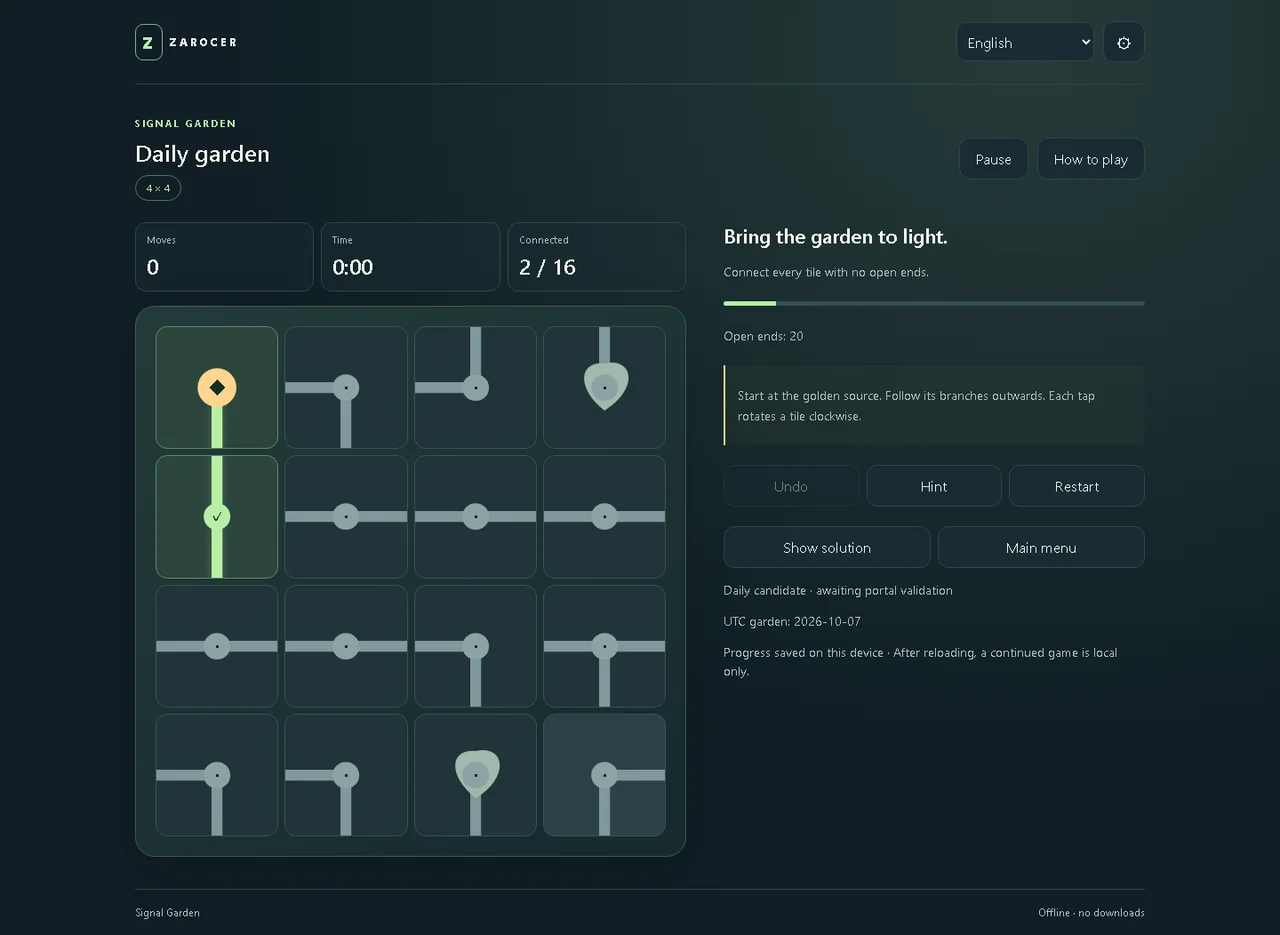The width and height of the screenshot is (1280, 935).
Task: Return to the Main menu
Action: 1041,547
